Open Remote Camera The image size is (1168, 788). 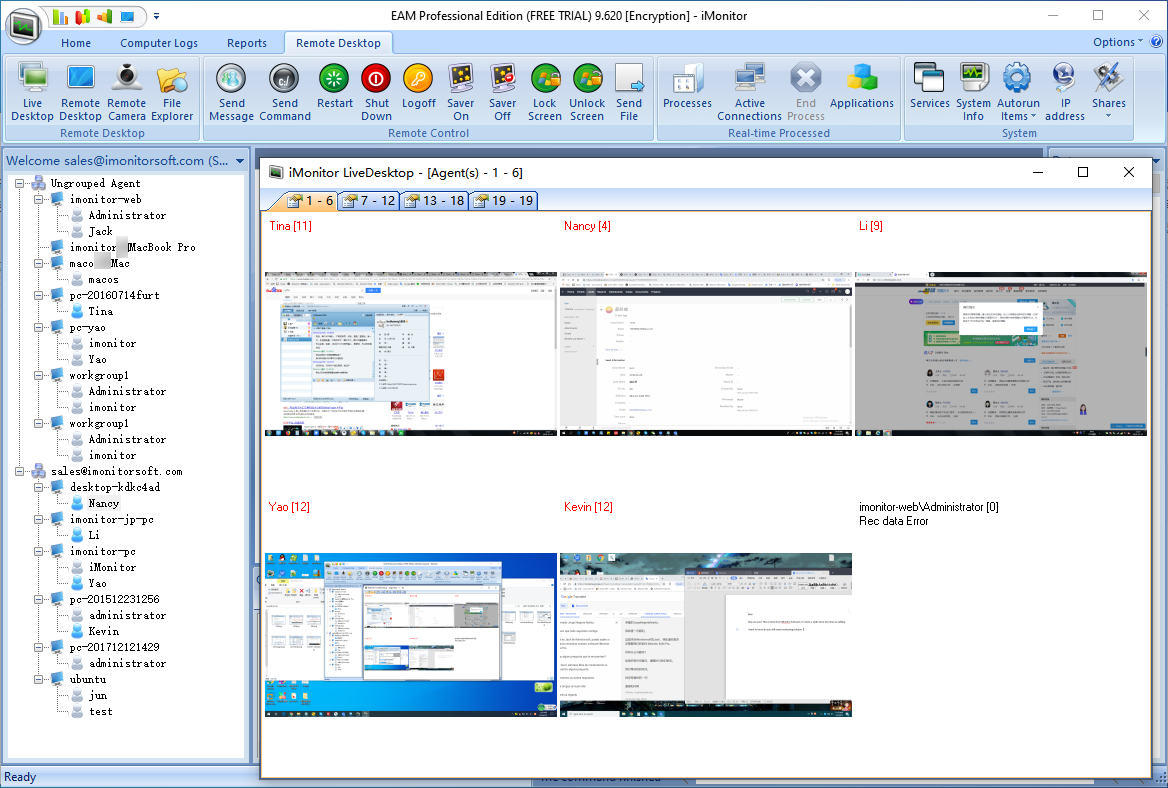(x=127, y=92)
